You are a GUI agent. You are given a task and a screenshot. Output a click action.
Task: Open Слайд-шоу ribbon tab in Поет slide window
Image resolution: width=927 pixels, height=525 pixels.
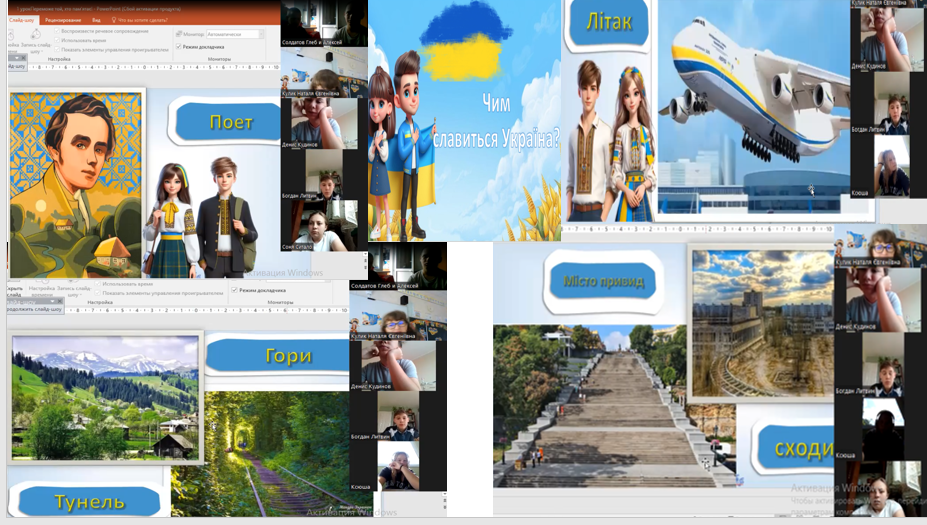[22, 20]
